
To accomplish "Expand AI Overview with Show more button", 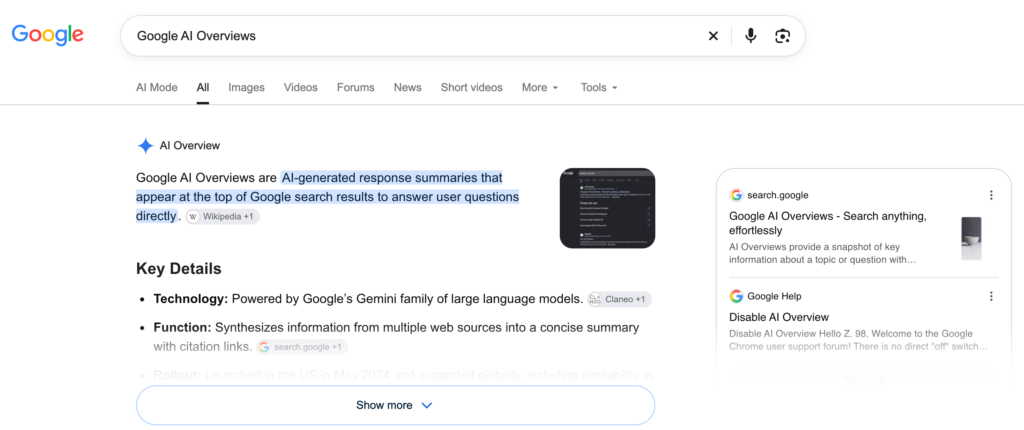I will click(x=395, y=405).
